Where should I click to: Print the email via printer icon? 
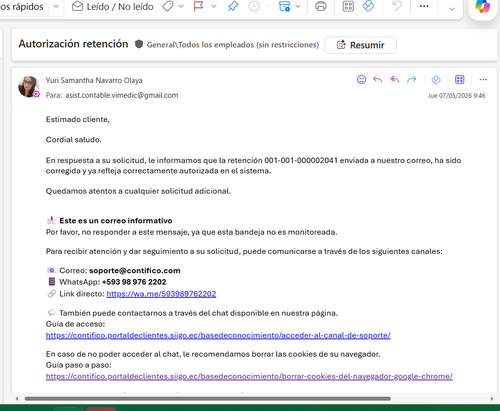tap(321, 6)
